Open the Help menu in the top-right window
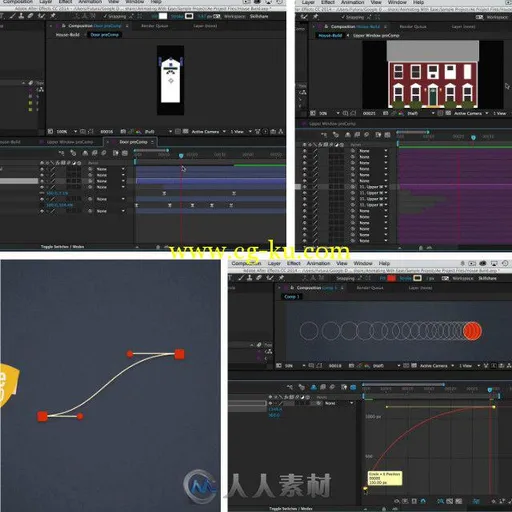This screenshot has height=512, width=512. tap(418, 2)
